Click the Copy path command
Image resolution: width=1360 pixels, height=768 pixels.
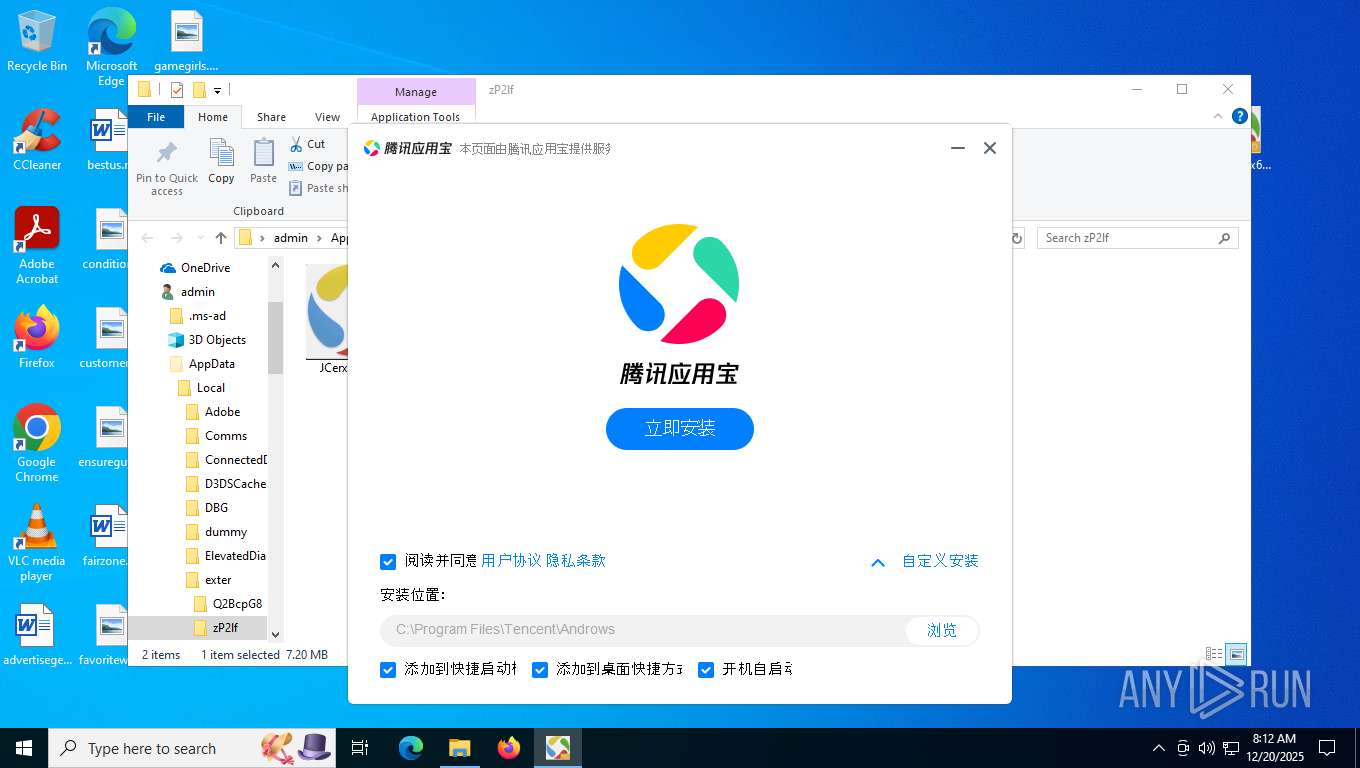point(318,166)
